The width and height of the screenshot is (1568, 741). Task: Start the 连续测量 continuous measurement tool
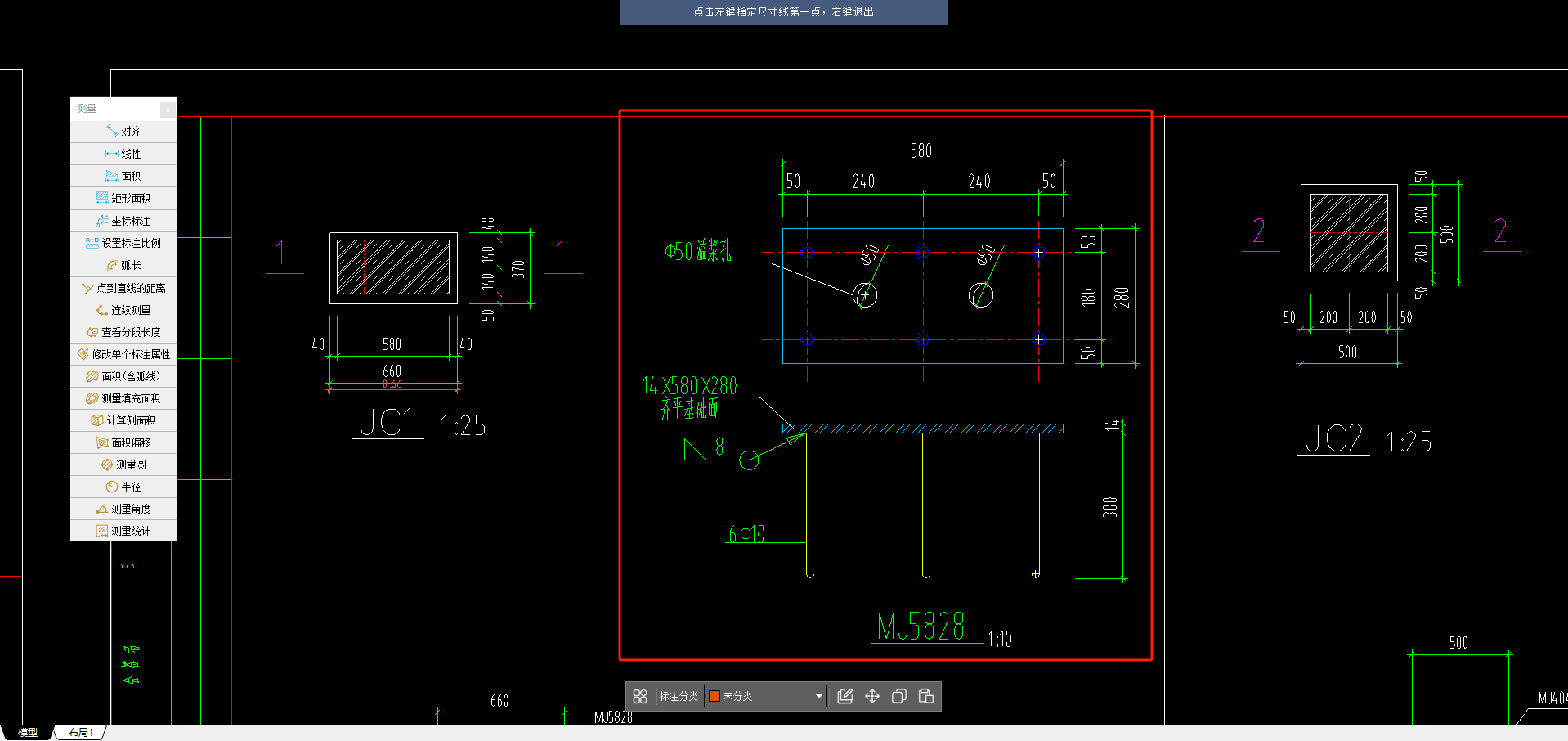pyautogui.click(x=123, y=310)
